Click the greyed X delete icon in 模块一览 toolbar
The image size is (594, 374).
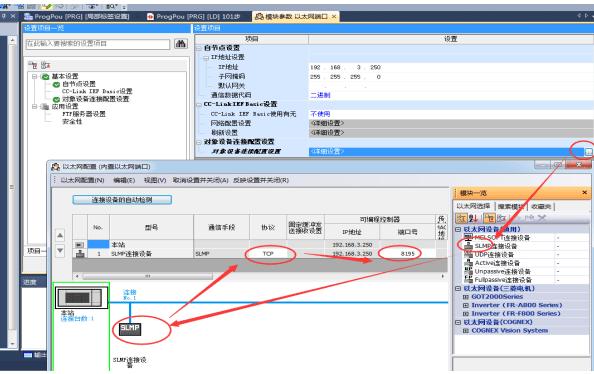coord(542,218)
